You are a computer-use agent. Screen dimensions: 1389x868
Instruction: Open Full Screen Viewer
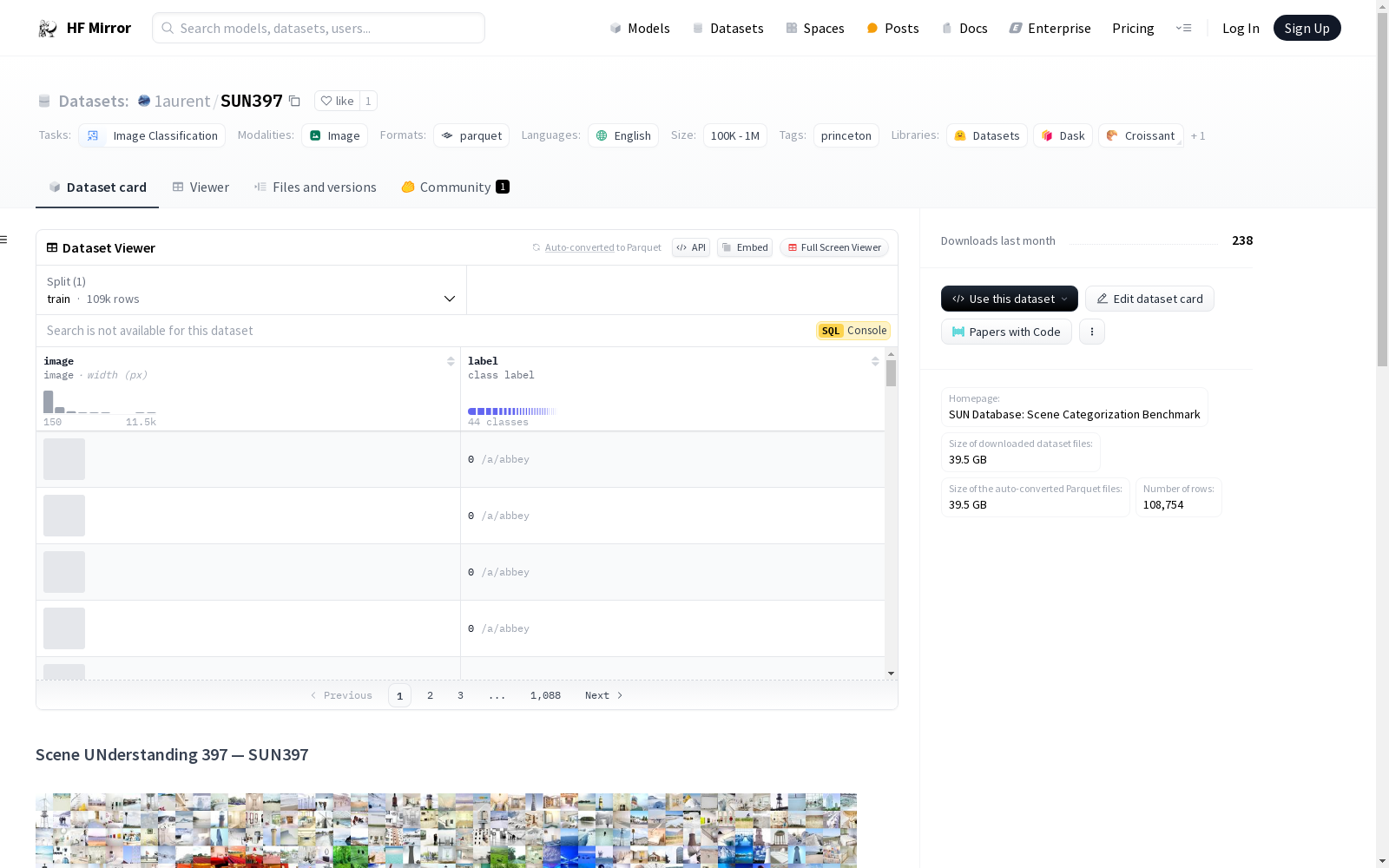pyautogui.click(x=834, y=247)
